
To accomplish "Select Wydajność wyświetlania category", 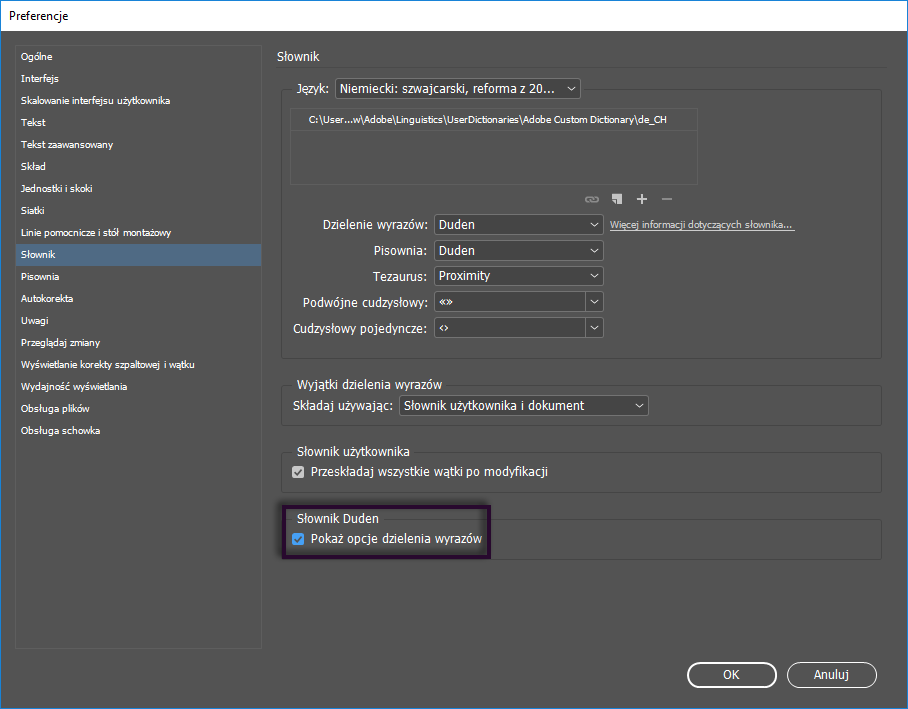I will [138, 387].
